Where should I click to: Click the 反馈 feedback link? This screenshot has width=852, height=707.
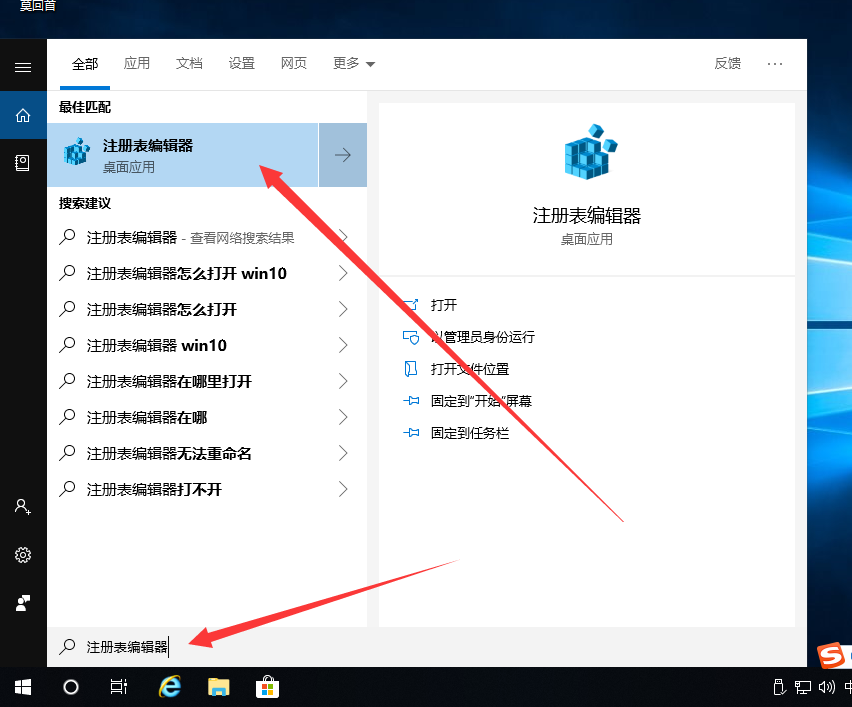click(727, 63)
